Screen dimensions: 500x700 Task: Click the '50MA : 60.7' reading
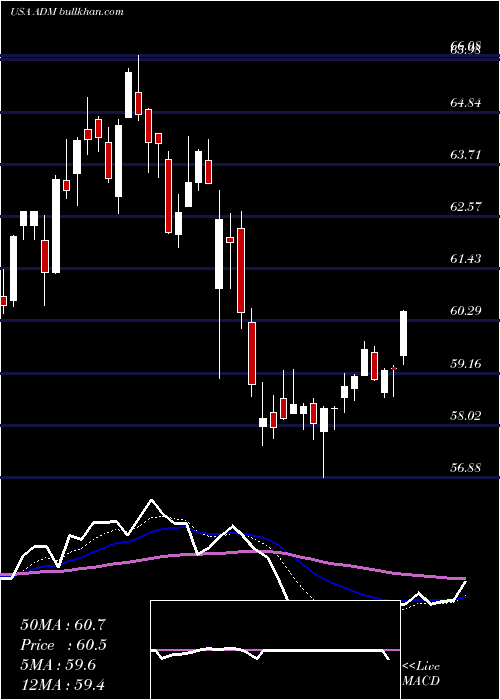(63, 625)
